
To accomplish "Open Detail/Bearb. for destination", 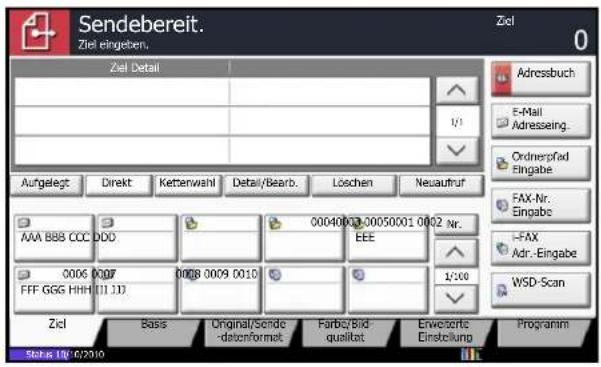I will 266,185.
